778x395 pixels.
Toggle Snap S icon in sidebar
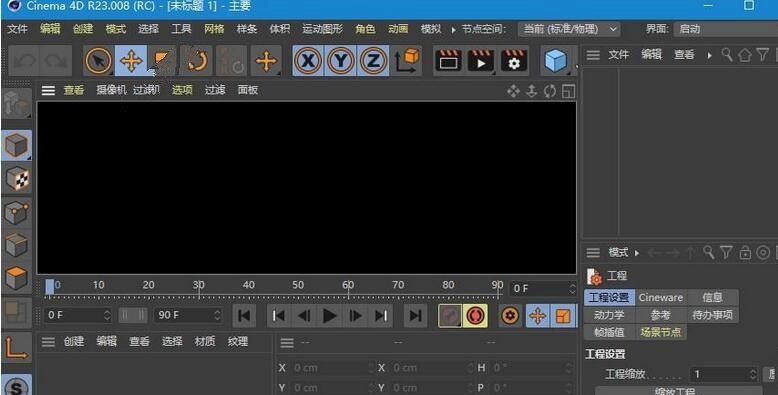tap(16, 386)
